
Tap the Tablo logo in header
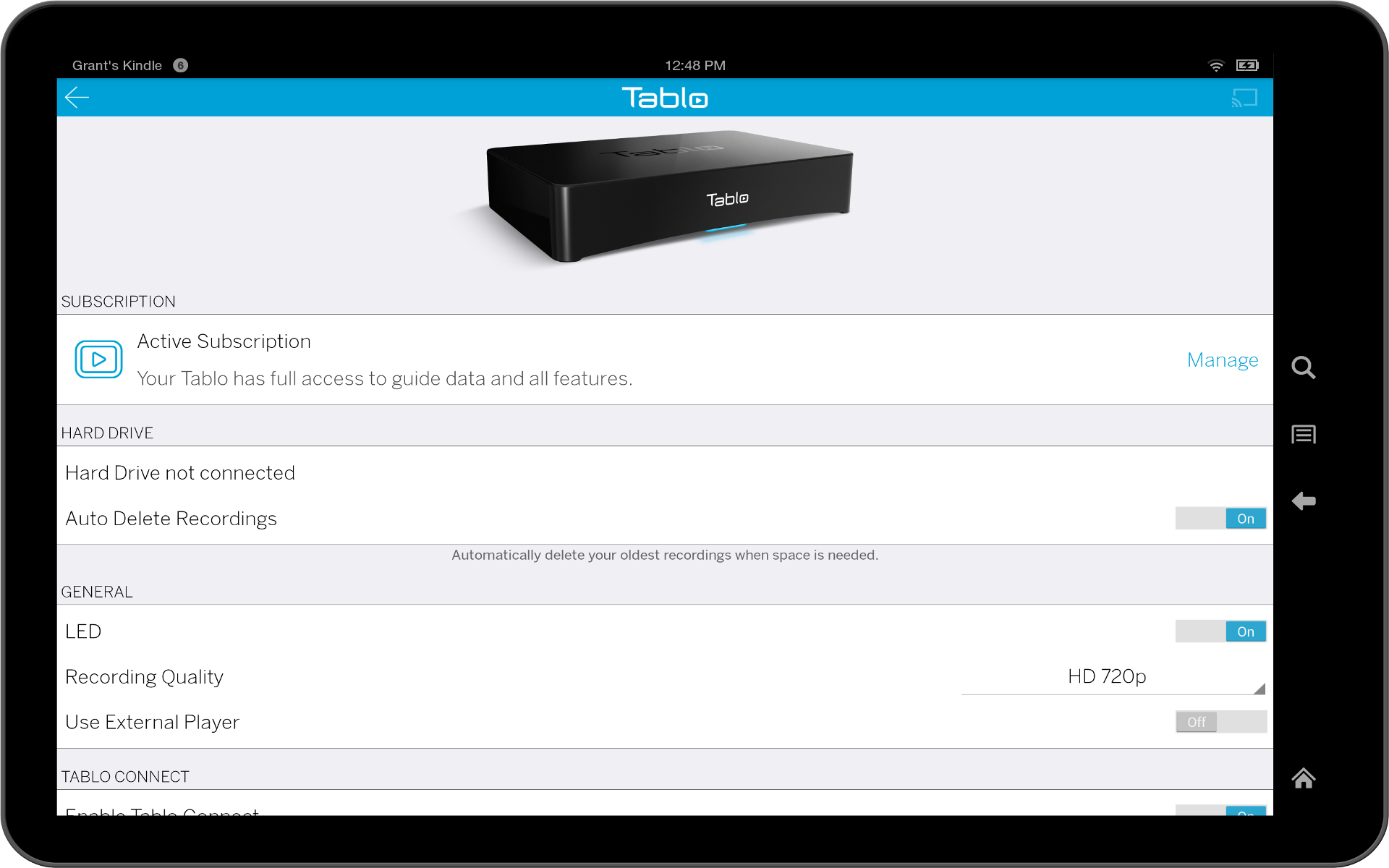pos(665,98)
